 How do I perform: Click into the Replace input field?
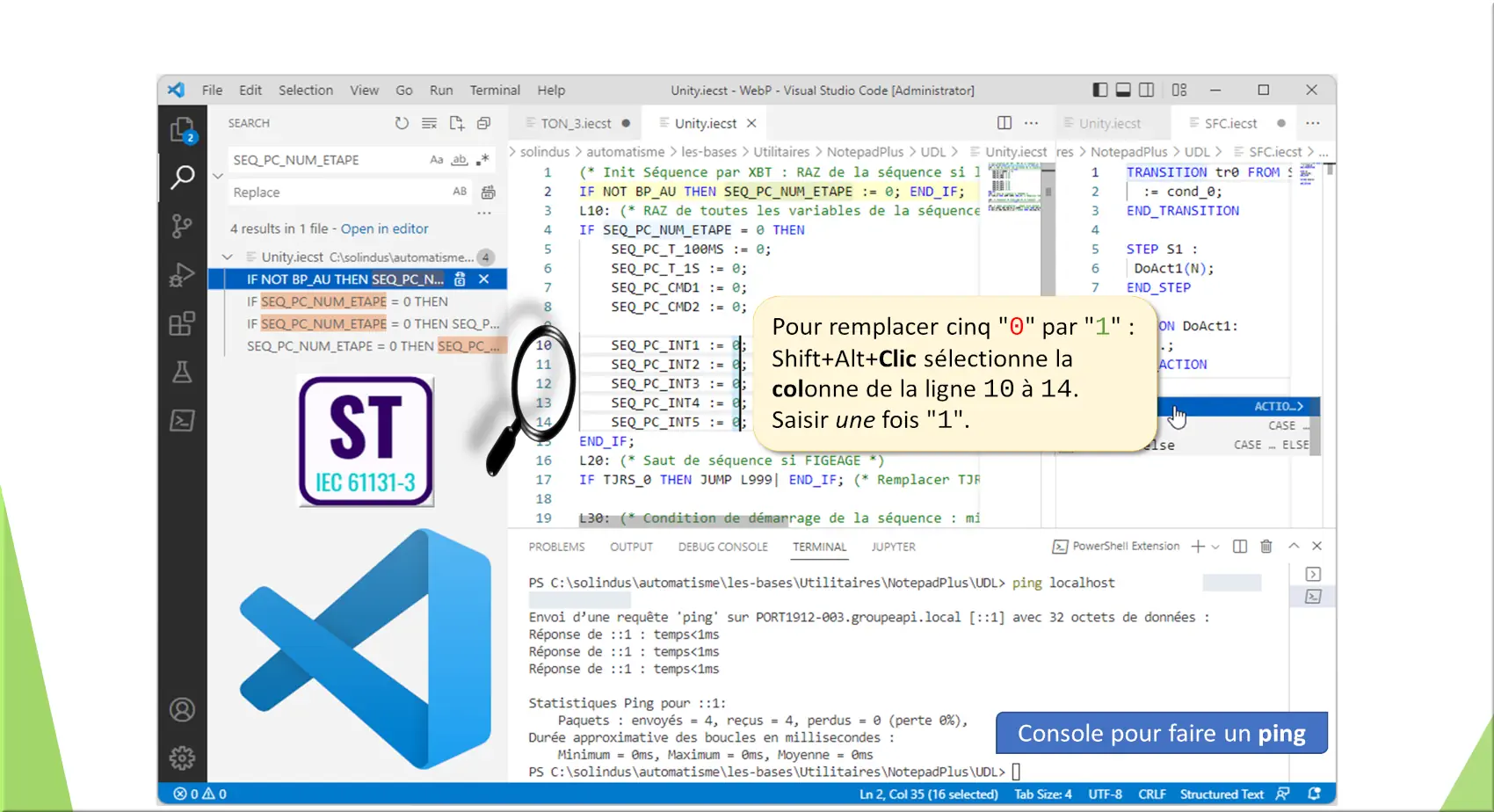pos(338,192)
